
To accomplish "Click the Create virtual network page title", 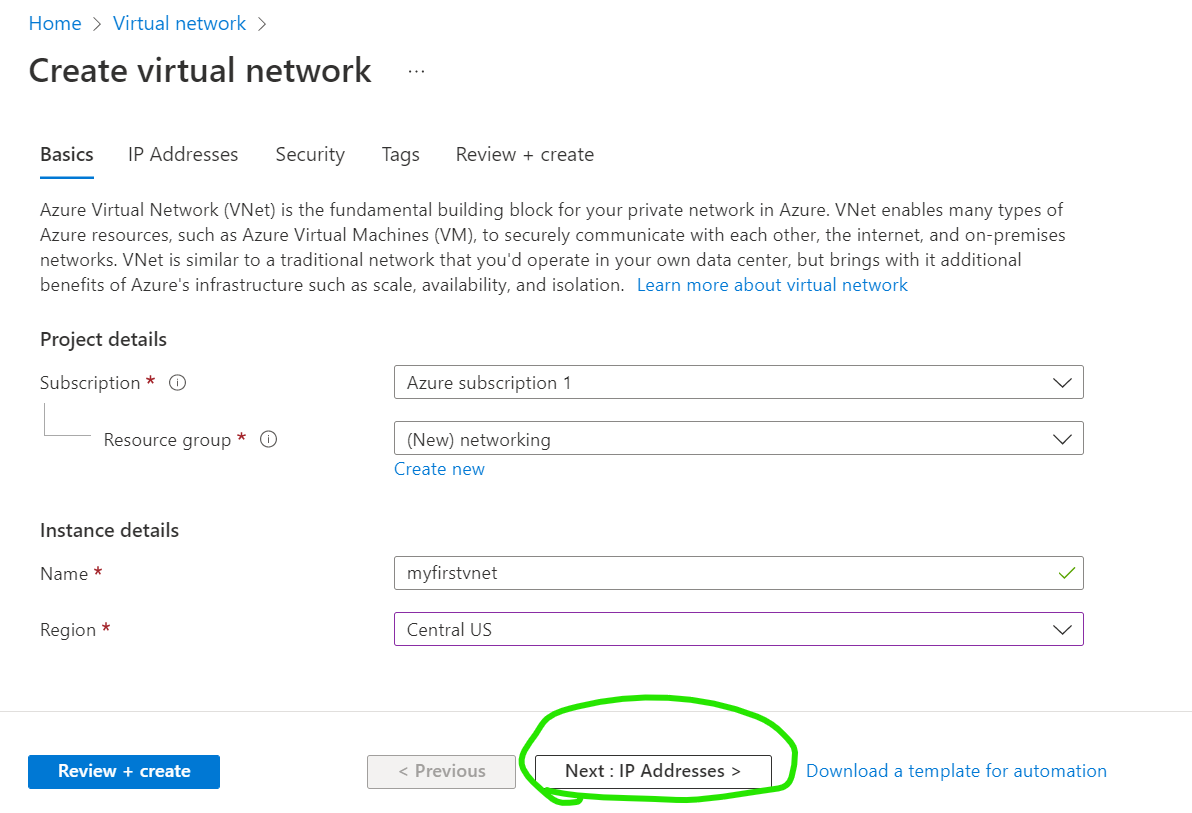I will (x=200, y=71).
